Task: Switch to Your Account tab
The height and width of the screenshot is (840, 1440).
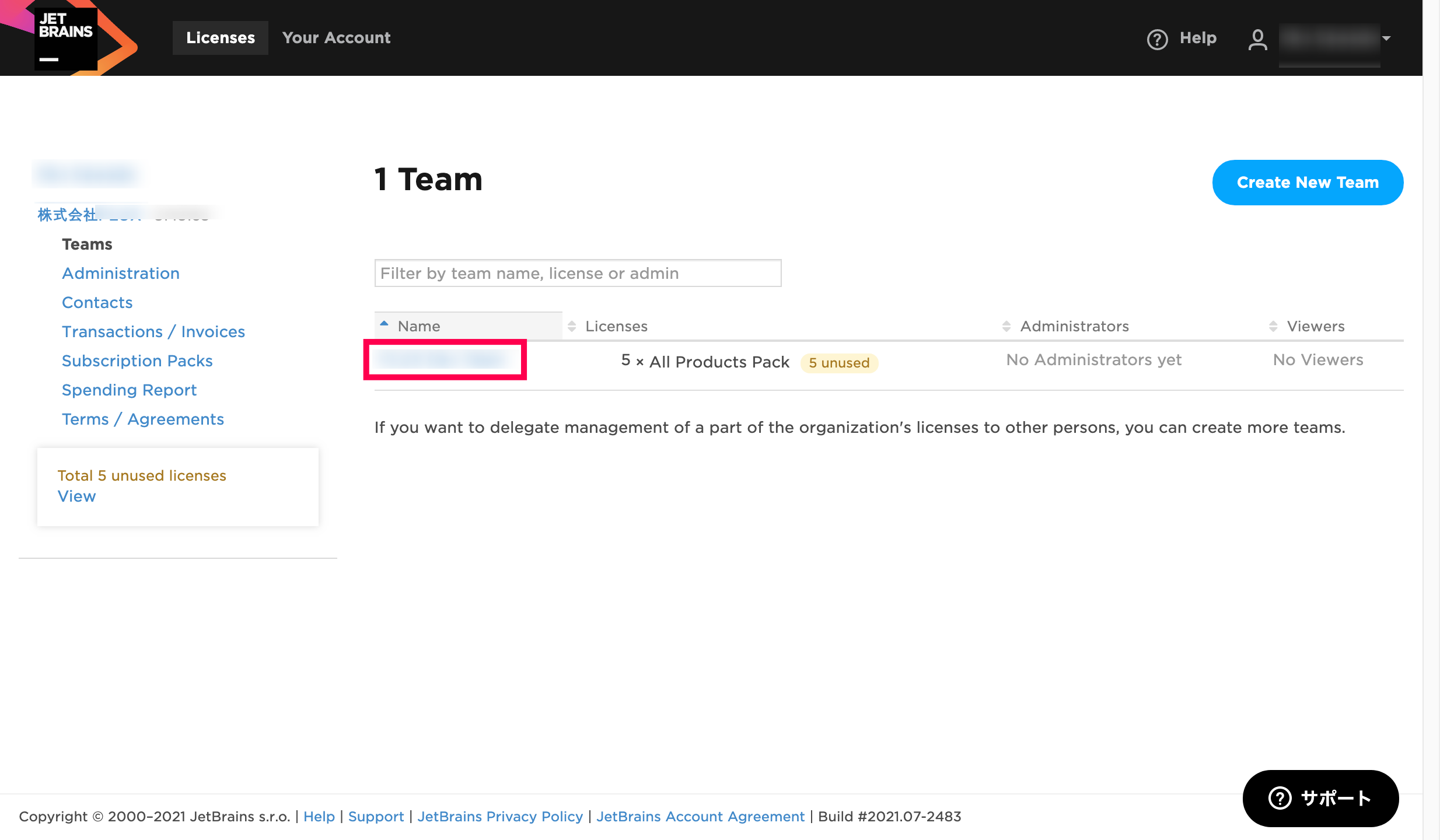Action: 336,38
